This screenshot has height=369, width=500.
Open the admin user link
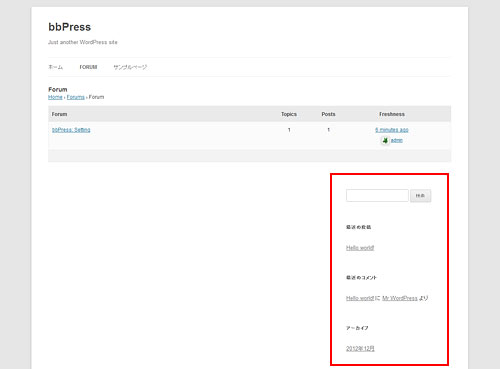click(x=397, y=140)
